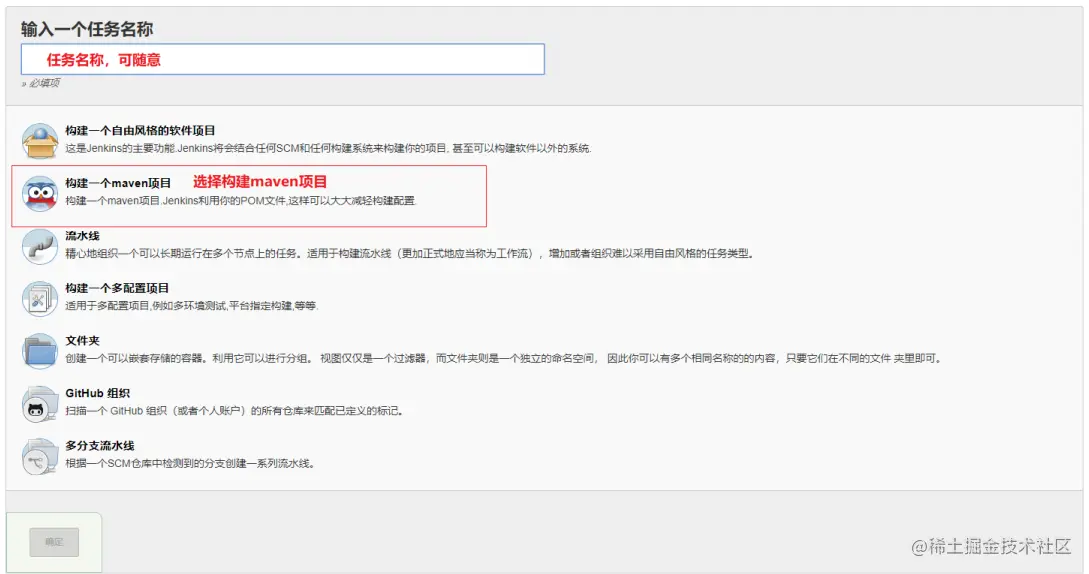This screenshot has height=574, width=1089.
Task: Click the 确定 button
Action: 54,542
